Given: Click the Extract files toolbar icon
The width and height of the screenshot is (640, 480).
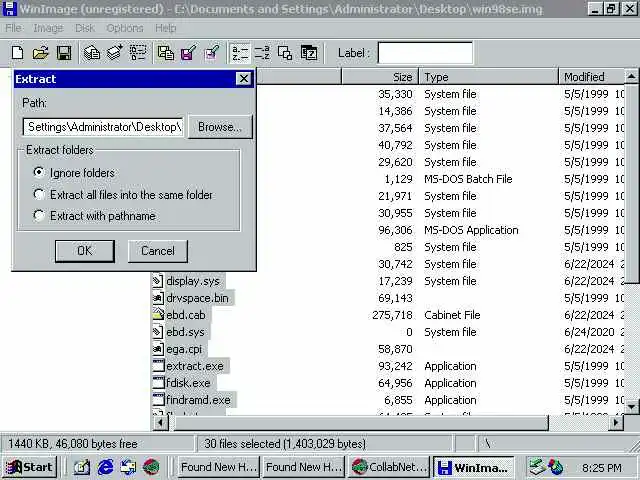Looking at the screenshot, I should (91, 53).
